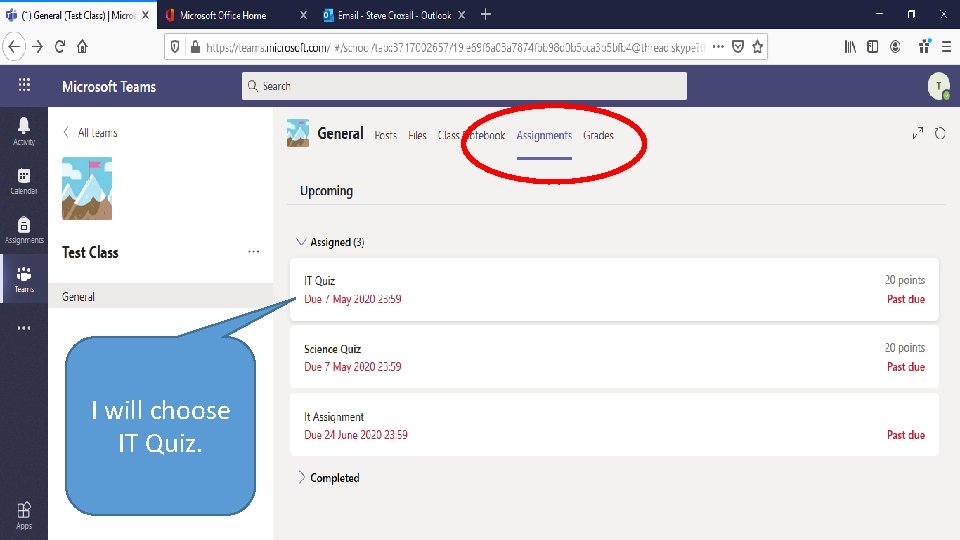Open the browser hamburger menu
This screenshot has width=960, height=540.
click(x=947, y=47)
